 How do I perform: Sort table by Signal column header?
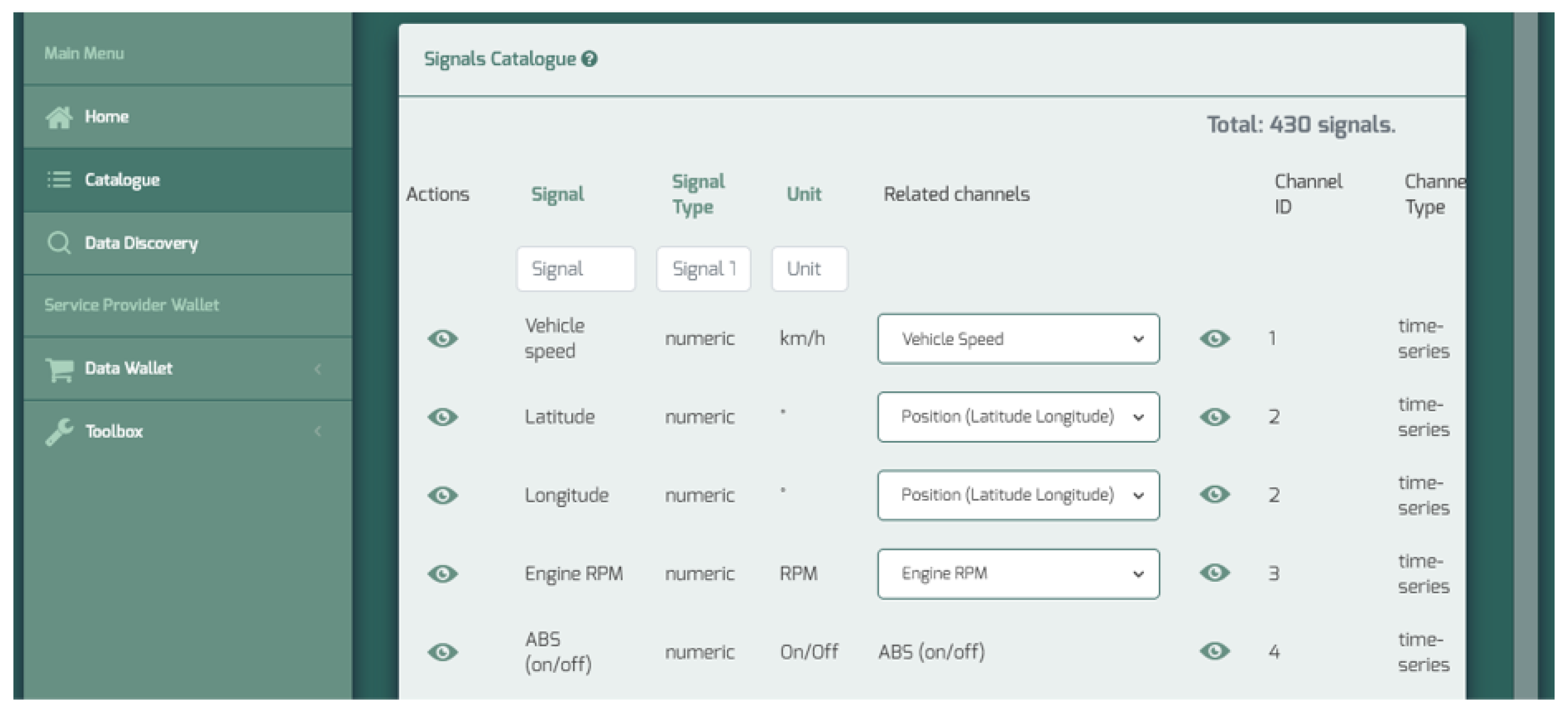[x=557, y=194]
